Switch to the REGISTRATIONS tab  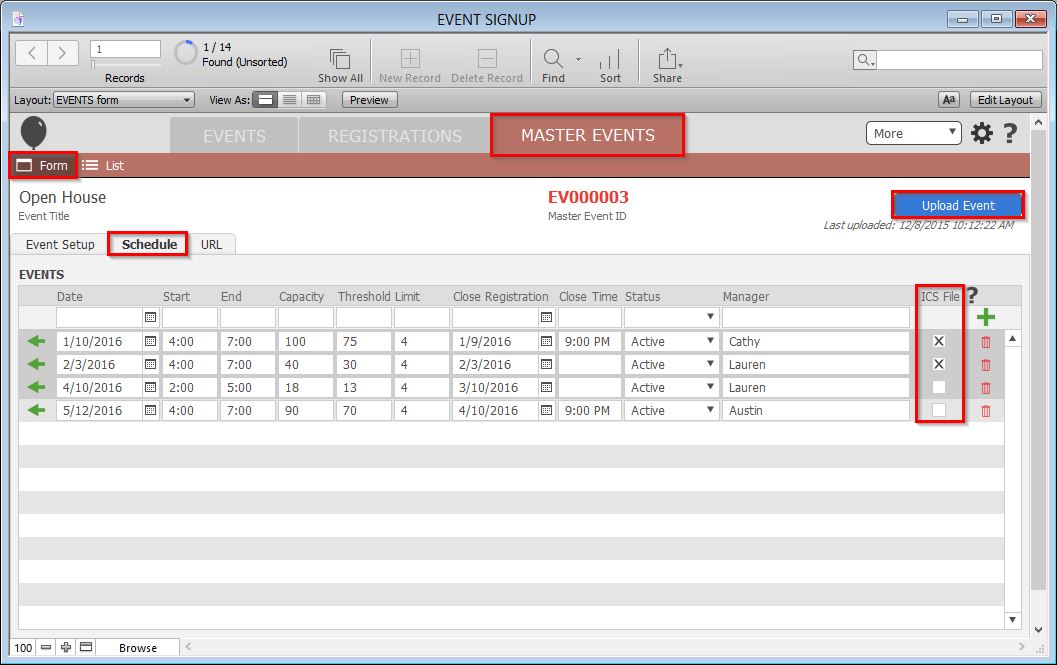tap(395, 136)
